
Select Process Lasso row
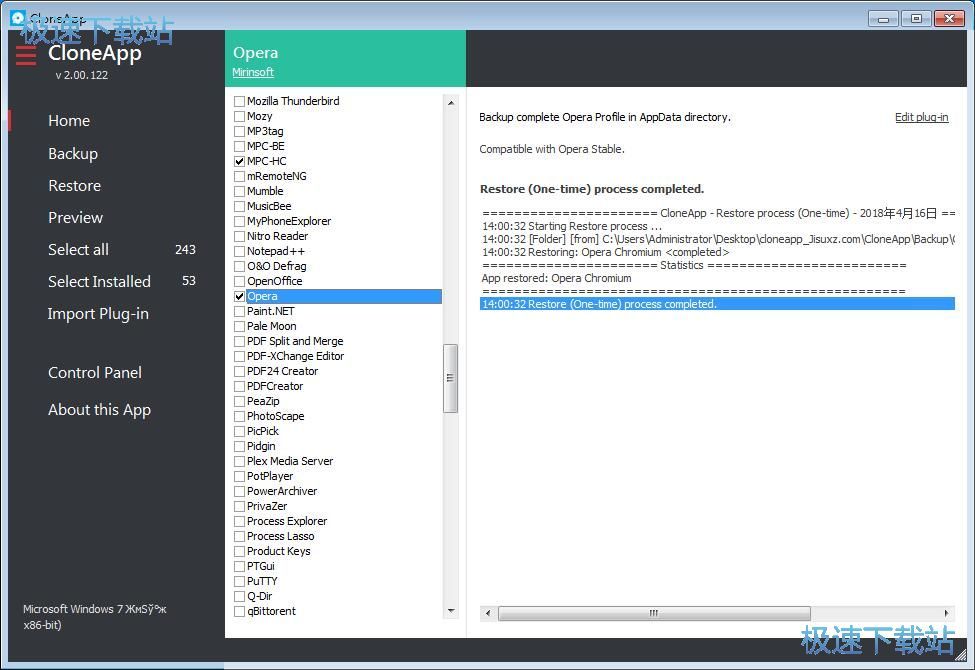pyautogui.click(x=280, y=536)
